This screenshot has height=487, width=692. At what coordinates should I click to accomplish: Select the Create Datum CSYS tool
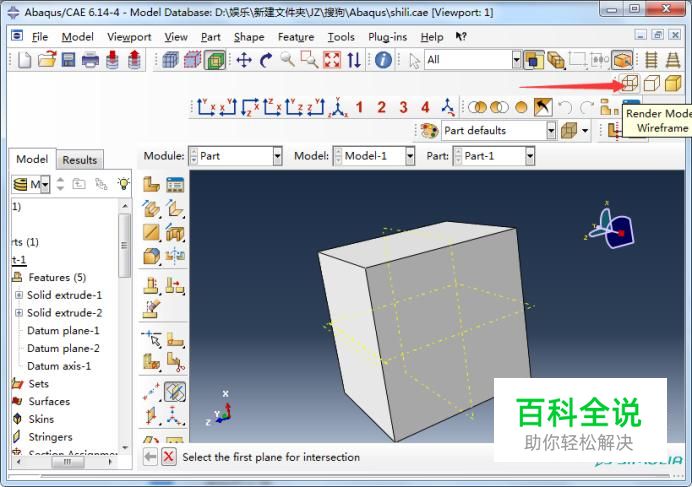pos(175,415)
